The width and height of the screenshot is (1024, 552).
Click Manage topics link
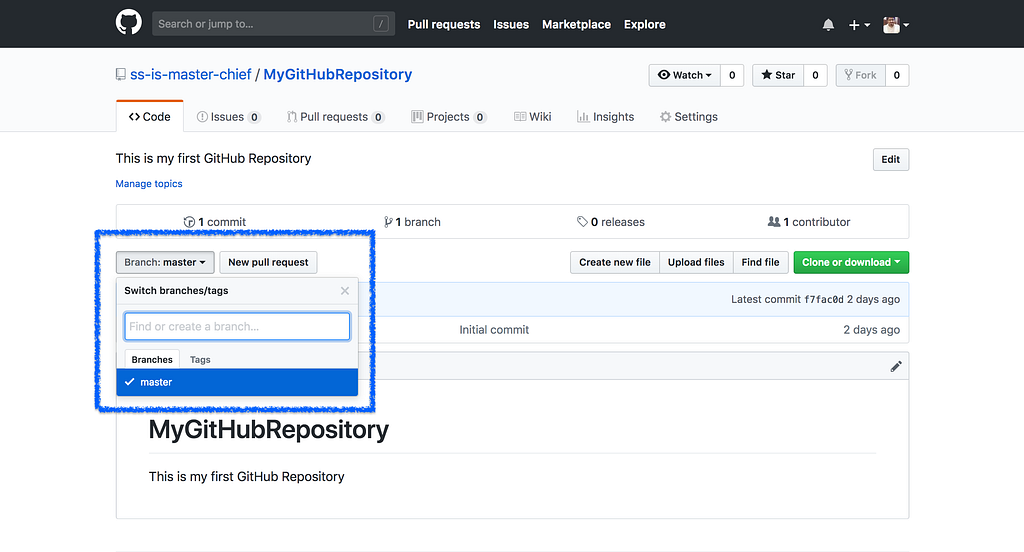[x=149, y=184]
